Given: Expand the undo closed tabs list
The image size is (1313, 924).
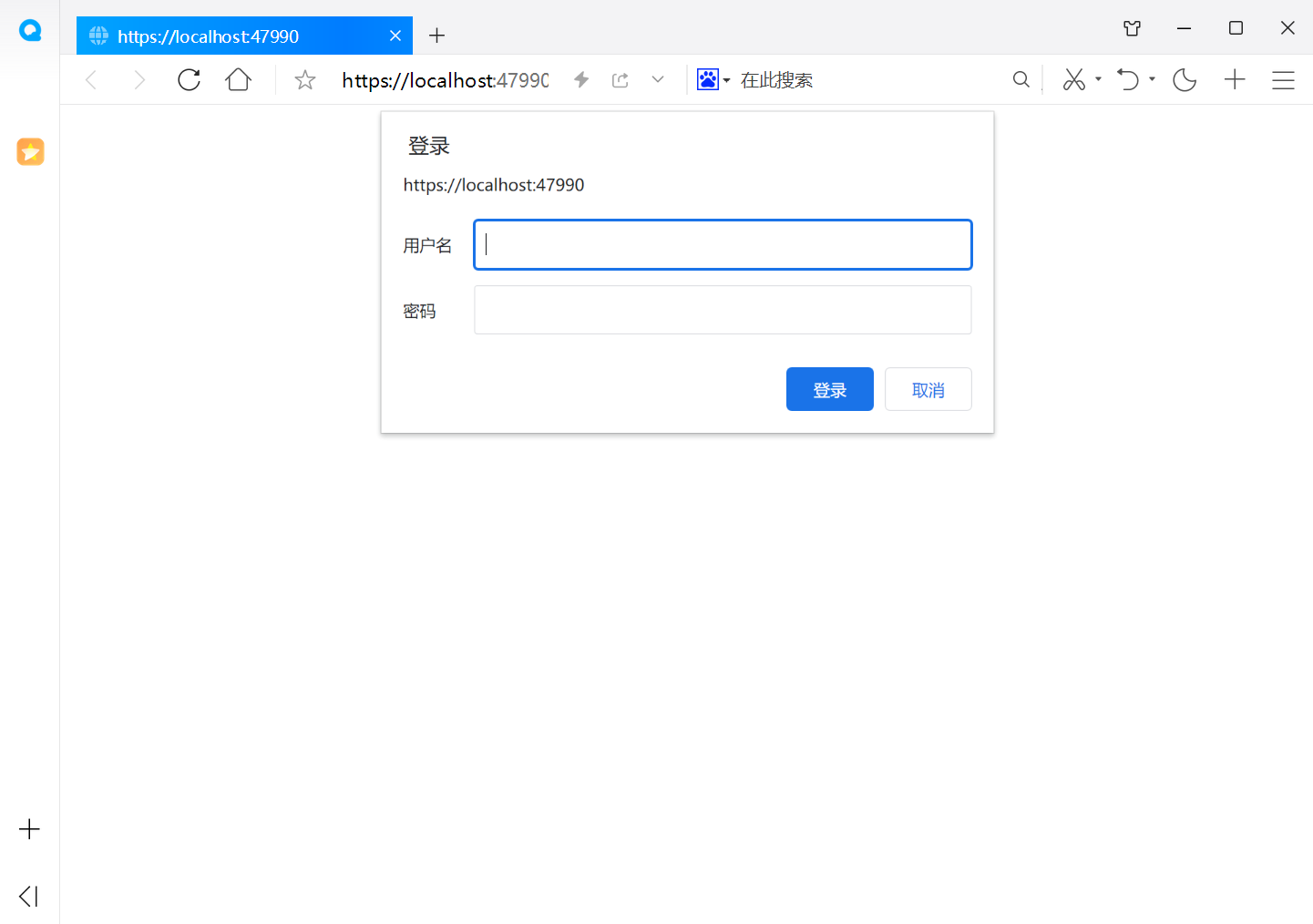Looking at the screenshot, I should tap(1152, 79).
